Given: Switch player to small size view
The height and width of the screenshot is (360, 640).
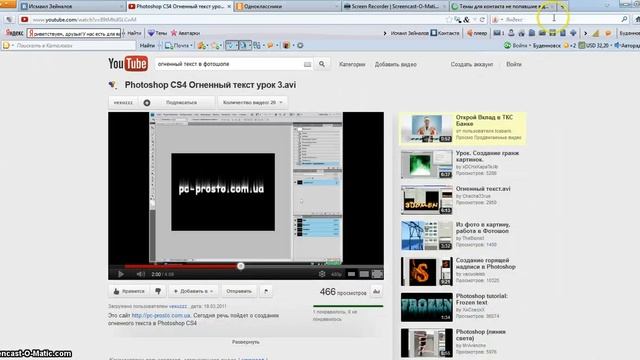Looking at the screenshot, I should click(351, 274).
